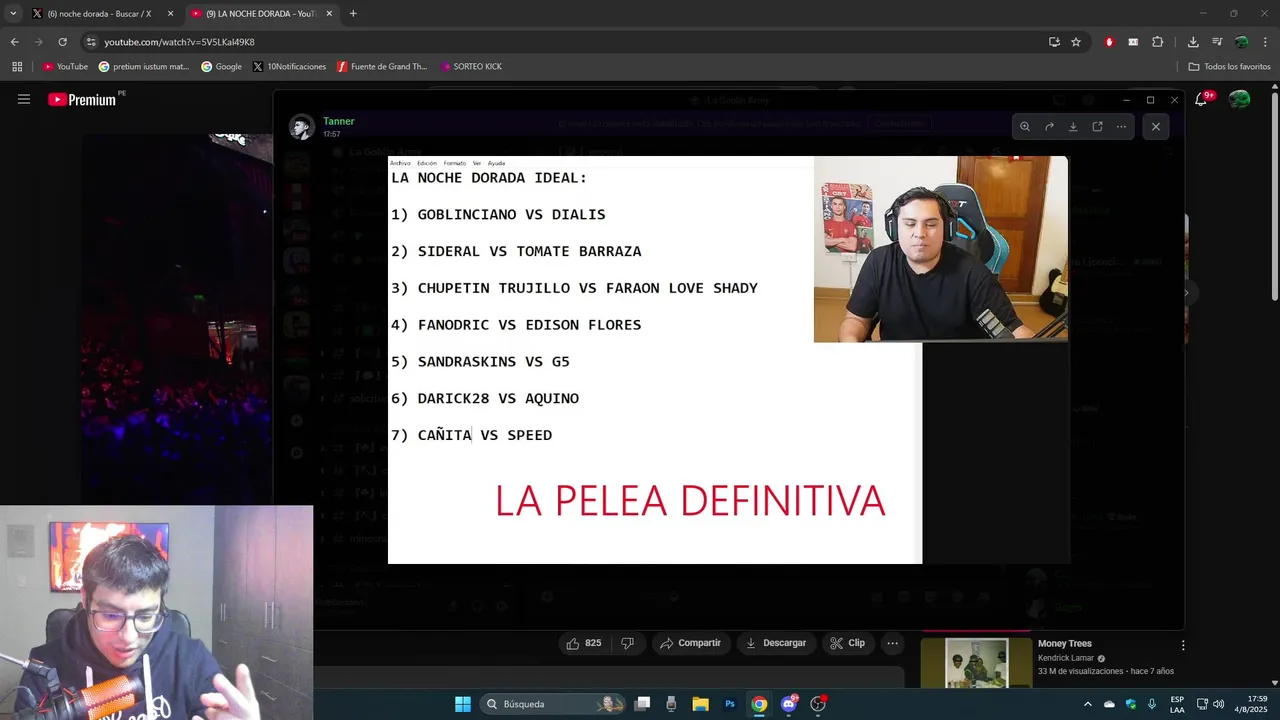
Task: Open 10Notificaciones bookmark
Action: (289, 67)
